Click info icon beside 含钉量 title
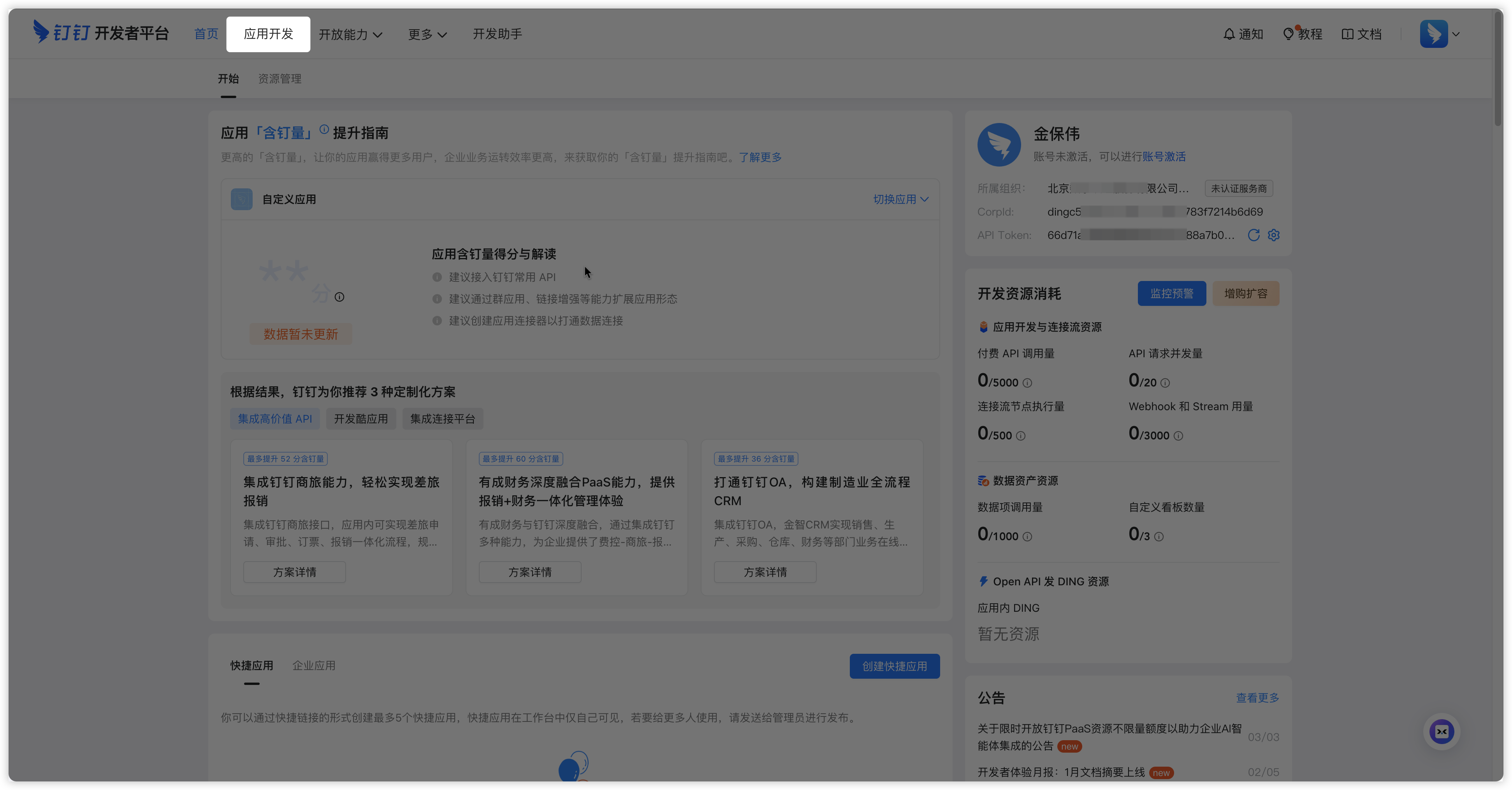The width and height of the screenshot is (1512, 790). pyautogui.click(x=324, y=130)
